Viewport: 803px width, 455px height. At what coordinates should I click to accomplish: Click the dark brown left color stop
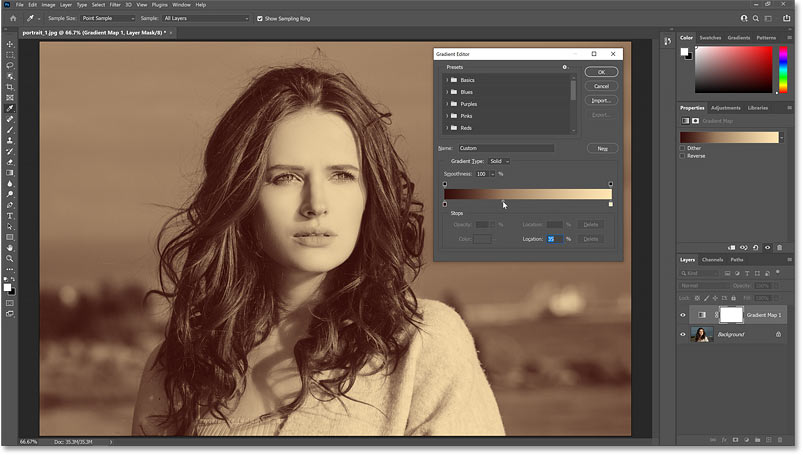click(x=445, y=204)
